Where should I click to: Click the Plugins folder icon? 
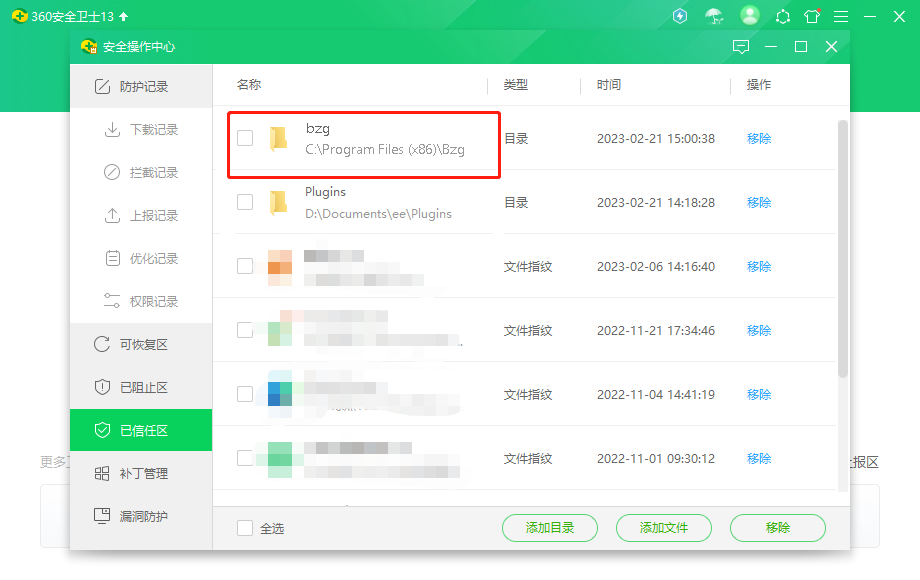279,203
